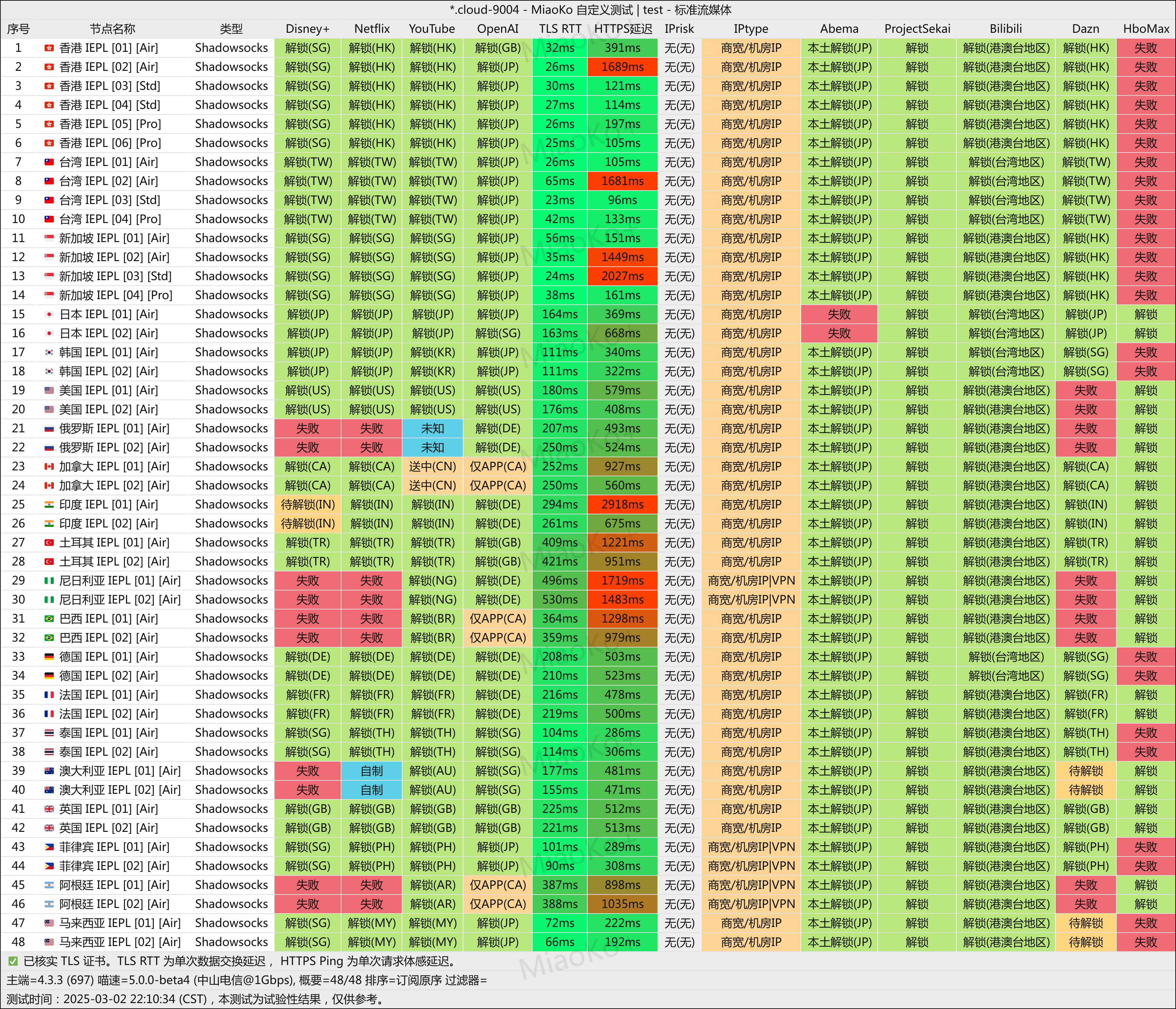Click the Thailand flag beside 泰国 IEPL [01] [Air]
Image resolution: width=1176 pixels, height=1009 pixels.
click(x=50, y=733)
